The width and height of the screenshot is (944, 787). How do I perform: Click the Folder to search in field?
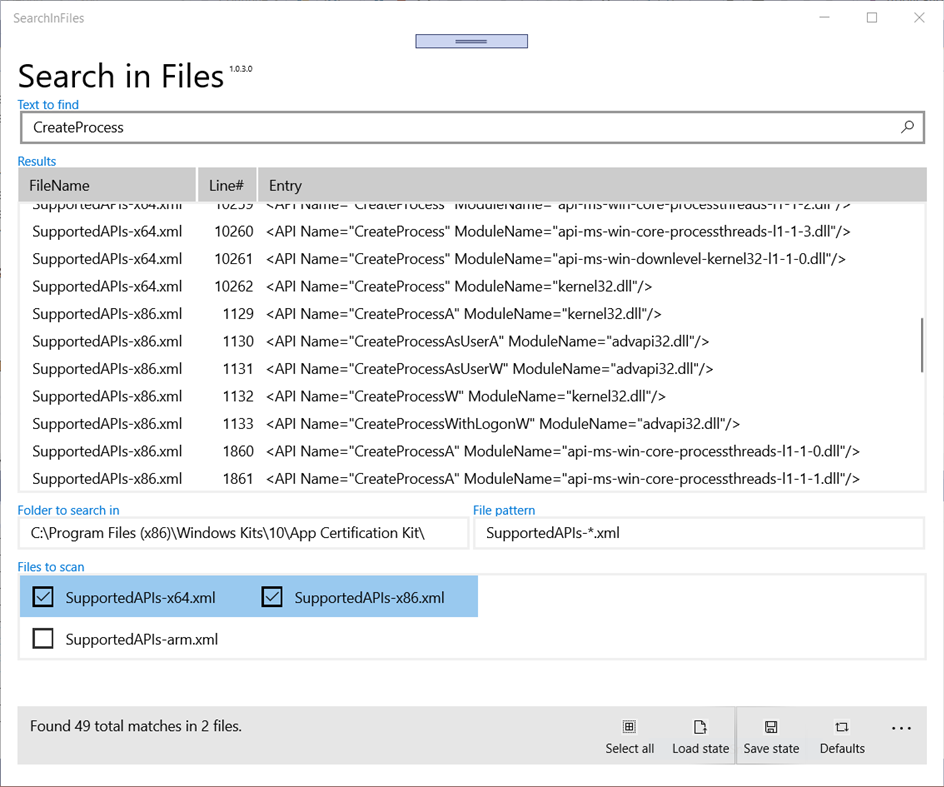click(x=243, y=532)
